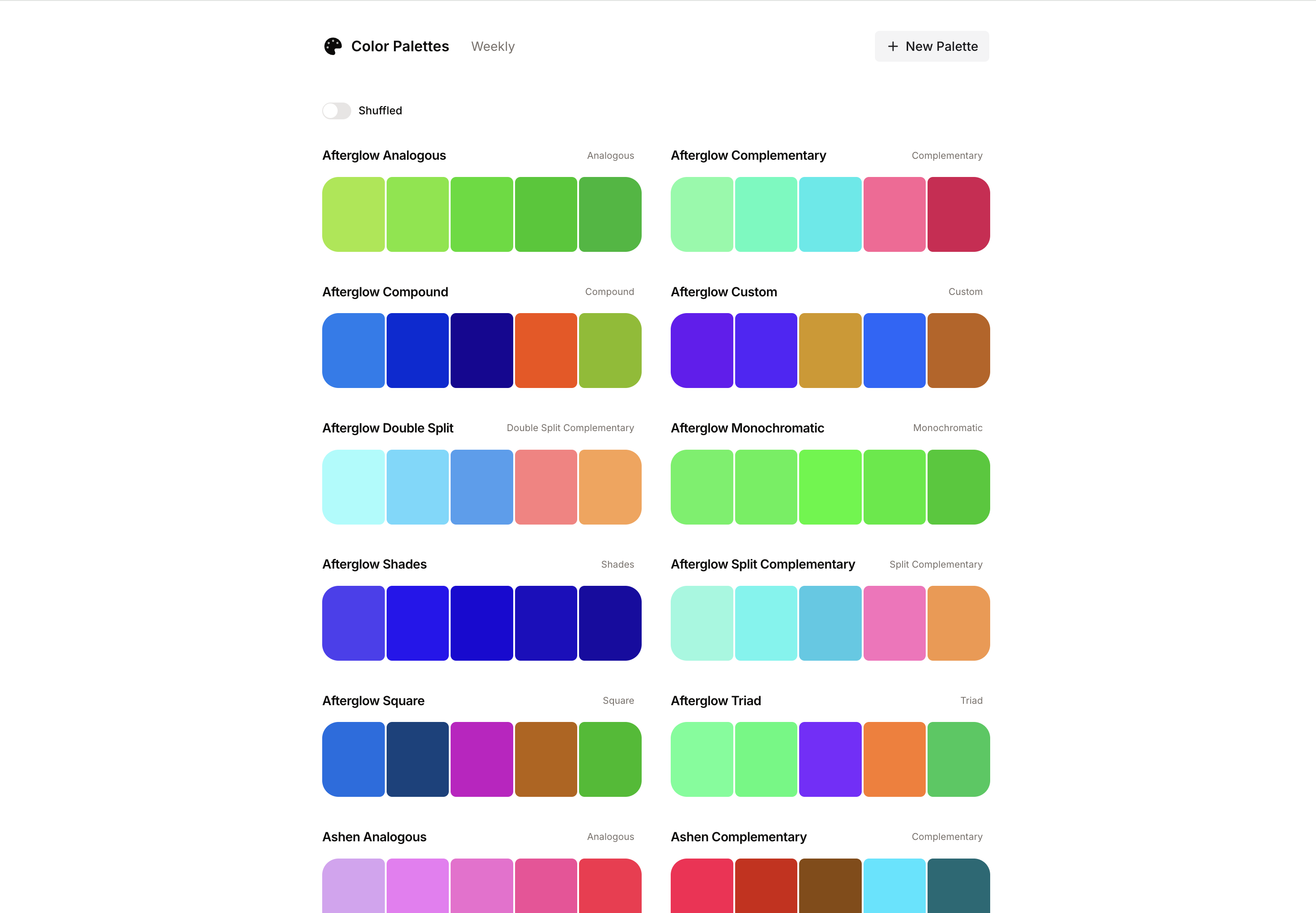Pick the orange swatch in Afterglow Compound
The height and width of the screenshot is (913, 1316).
pyautogui.click(x=545, y=351)
